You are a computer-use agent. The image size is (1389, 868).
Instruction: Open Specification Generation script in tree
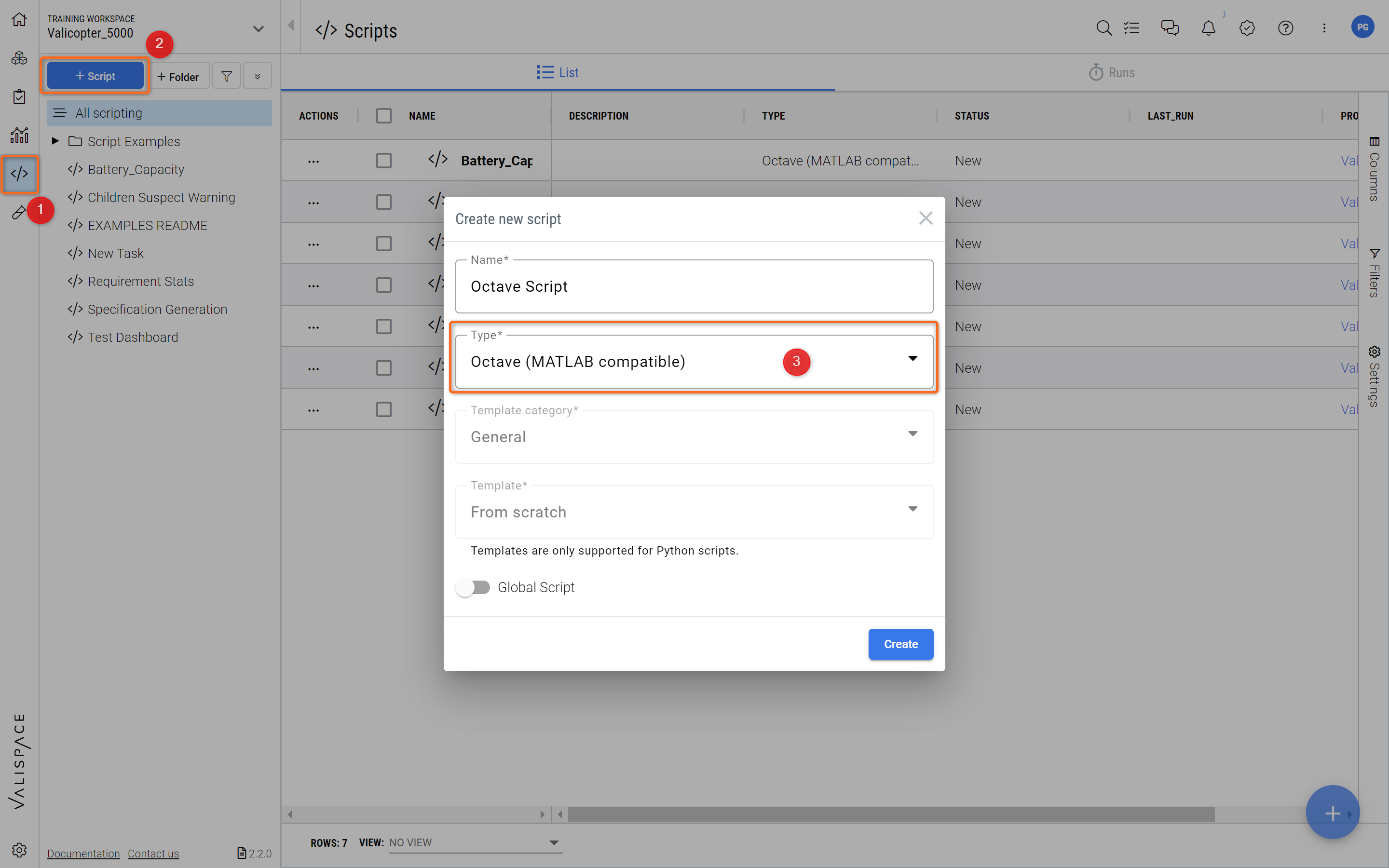(157, 310)
